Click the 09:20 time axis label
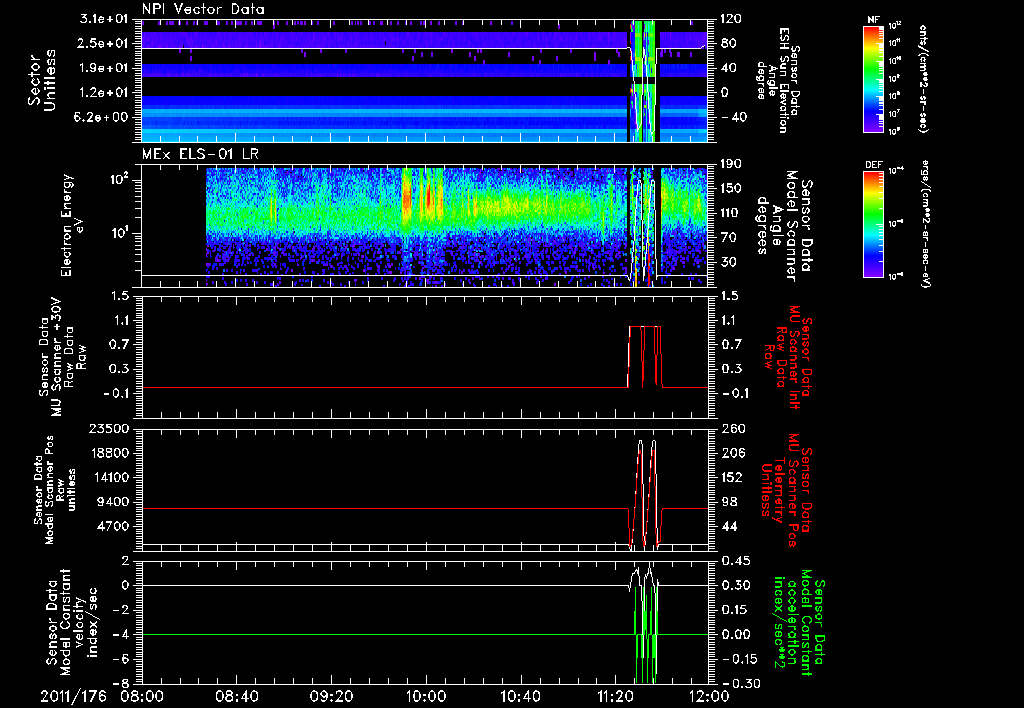 pyautogui.click(x=332, y=694)
